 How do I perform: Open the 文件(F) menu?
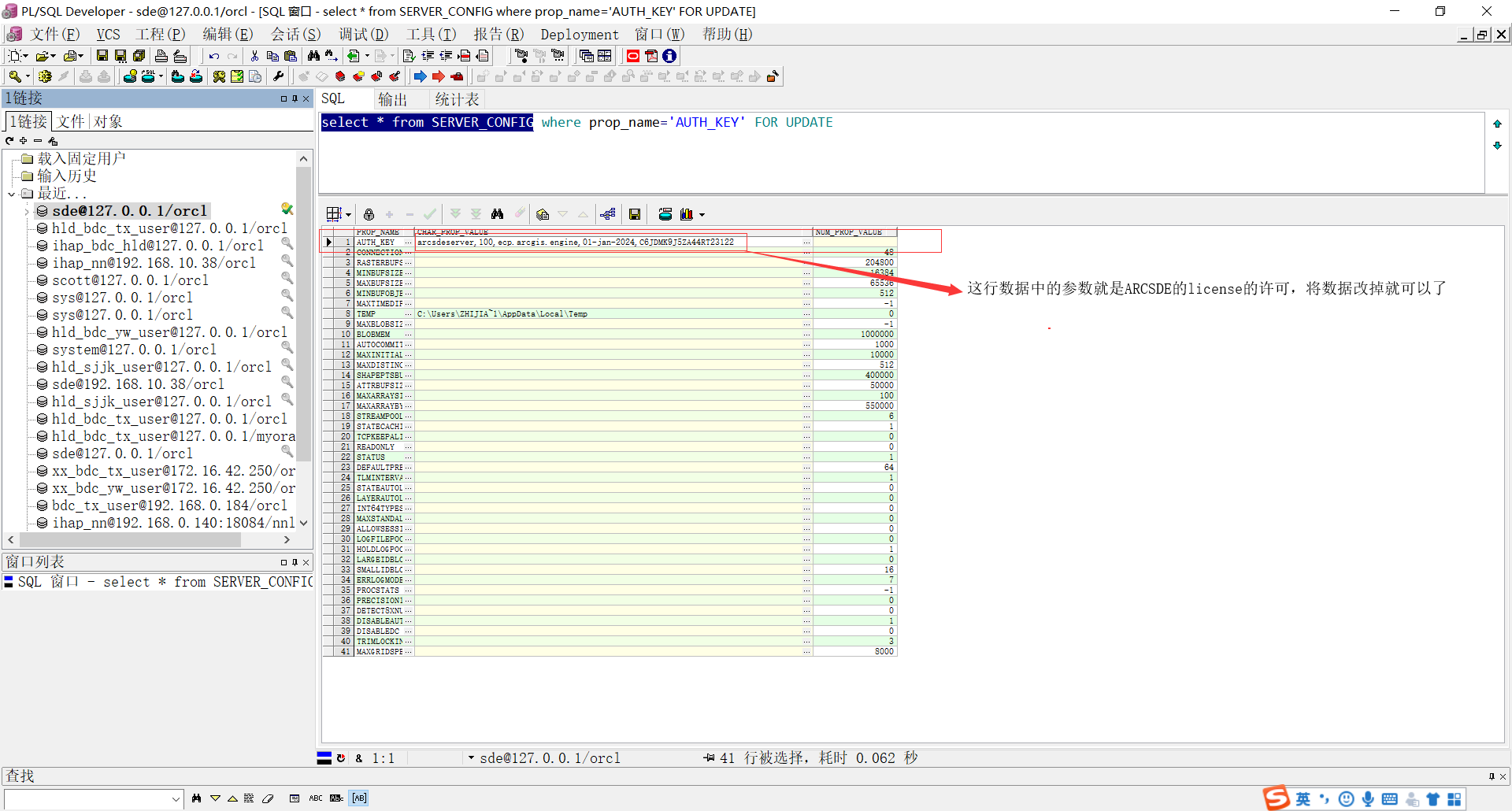[x=54, y=35]
